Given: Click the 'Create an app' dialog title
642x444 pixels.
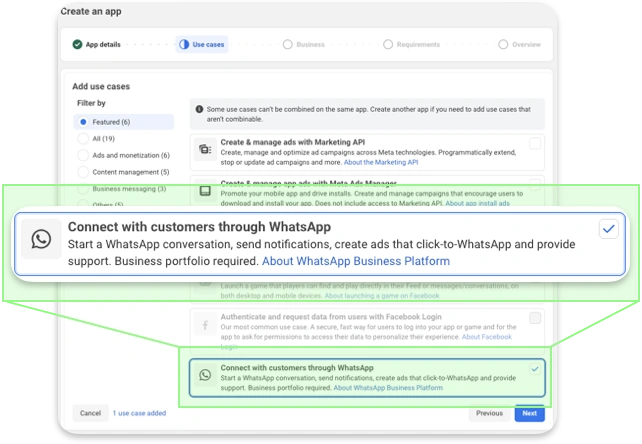Looking at the screenshot, I should tap(91, 11).
